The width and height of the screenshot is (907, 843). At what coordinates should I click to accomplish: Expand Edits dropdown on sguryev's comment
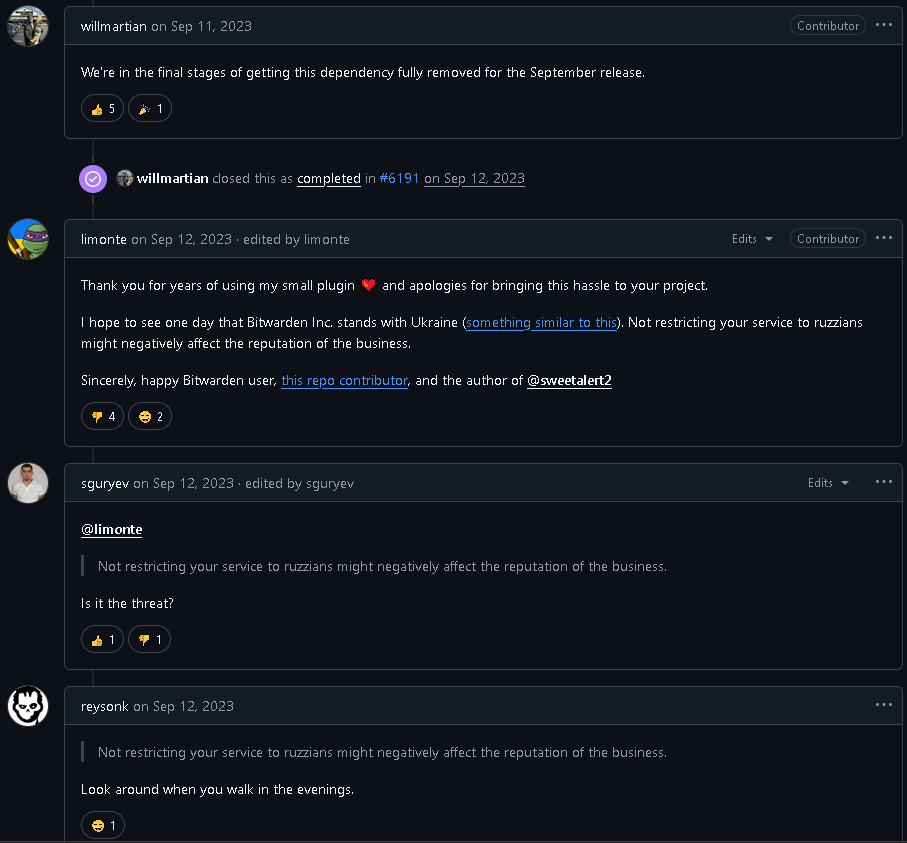[x=828, y=483]
